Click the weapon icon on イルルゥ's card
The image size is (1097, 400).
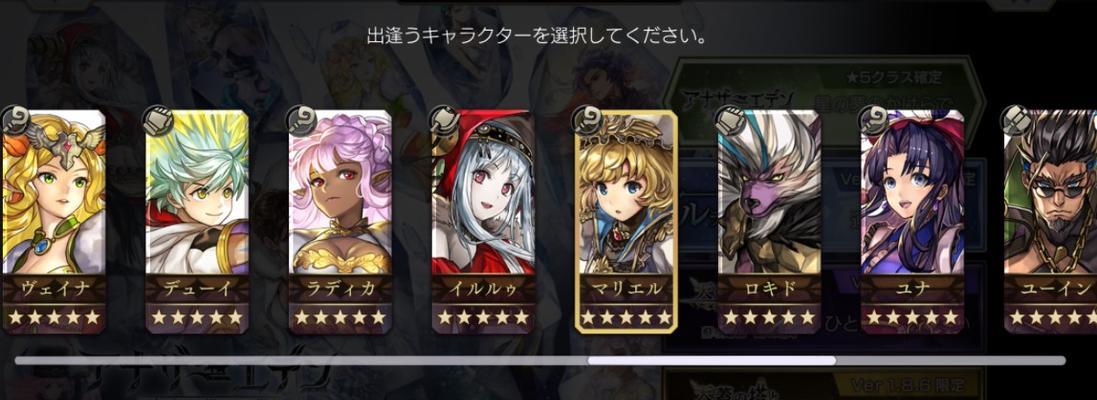(x=444, y=120)
